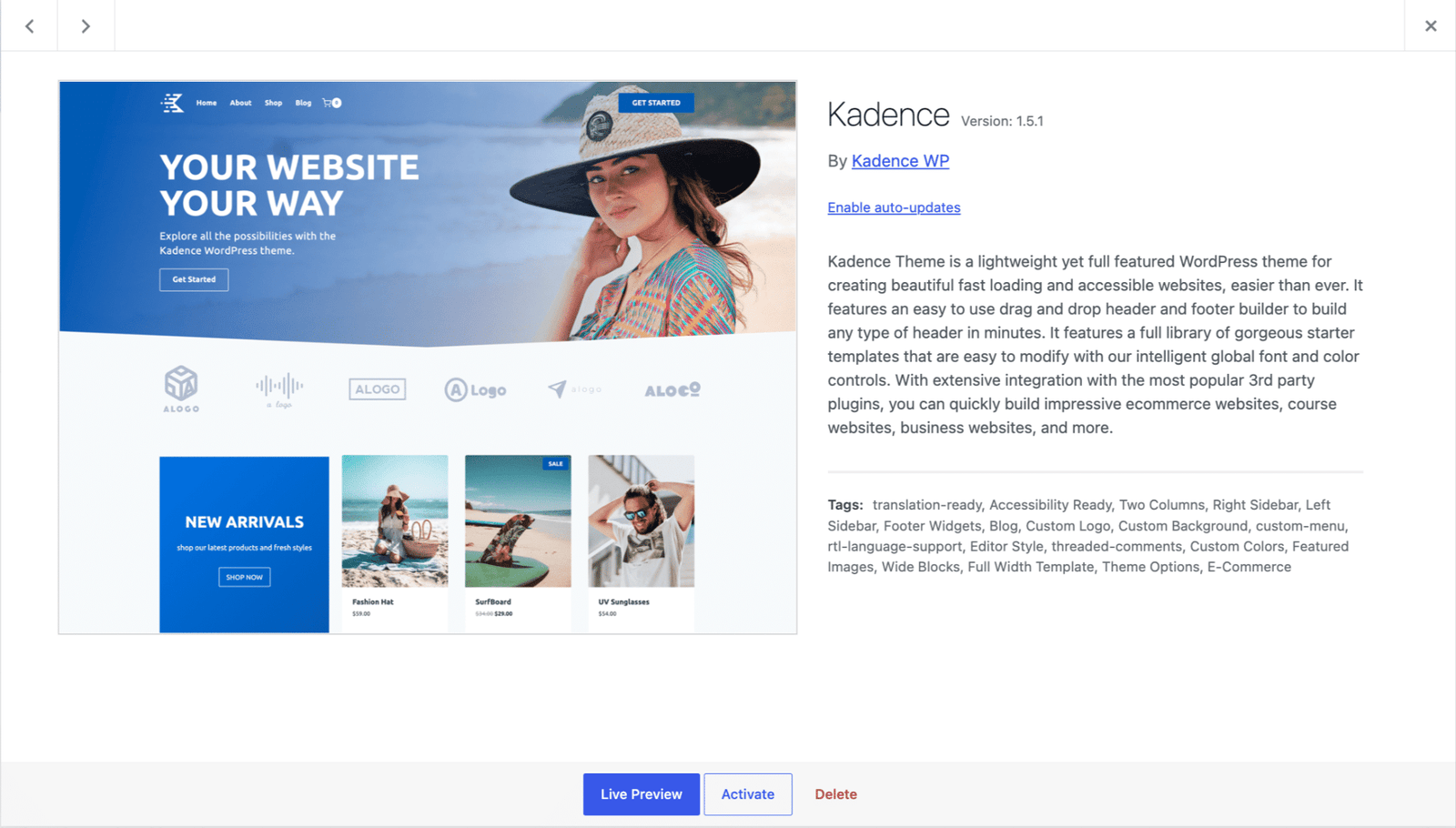Click the 'Custom Colors' tag text

tap(1238, 547)
